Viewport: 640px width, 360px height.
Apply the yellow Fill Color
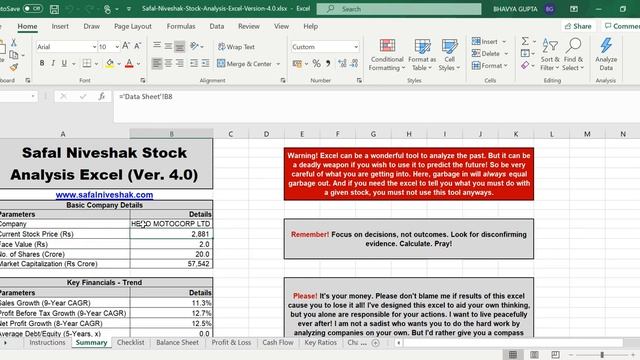(109, 63)
